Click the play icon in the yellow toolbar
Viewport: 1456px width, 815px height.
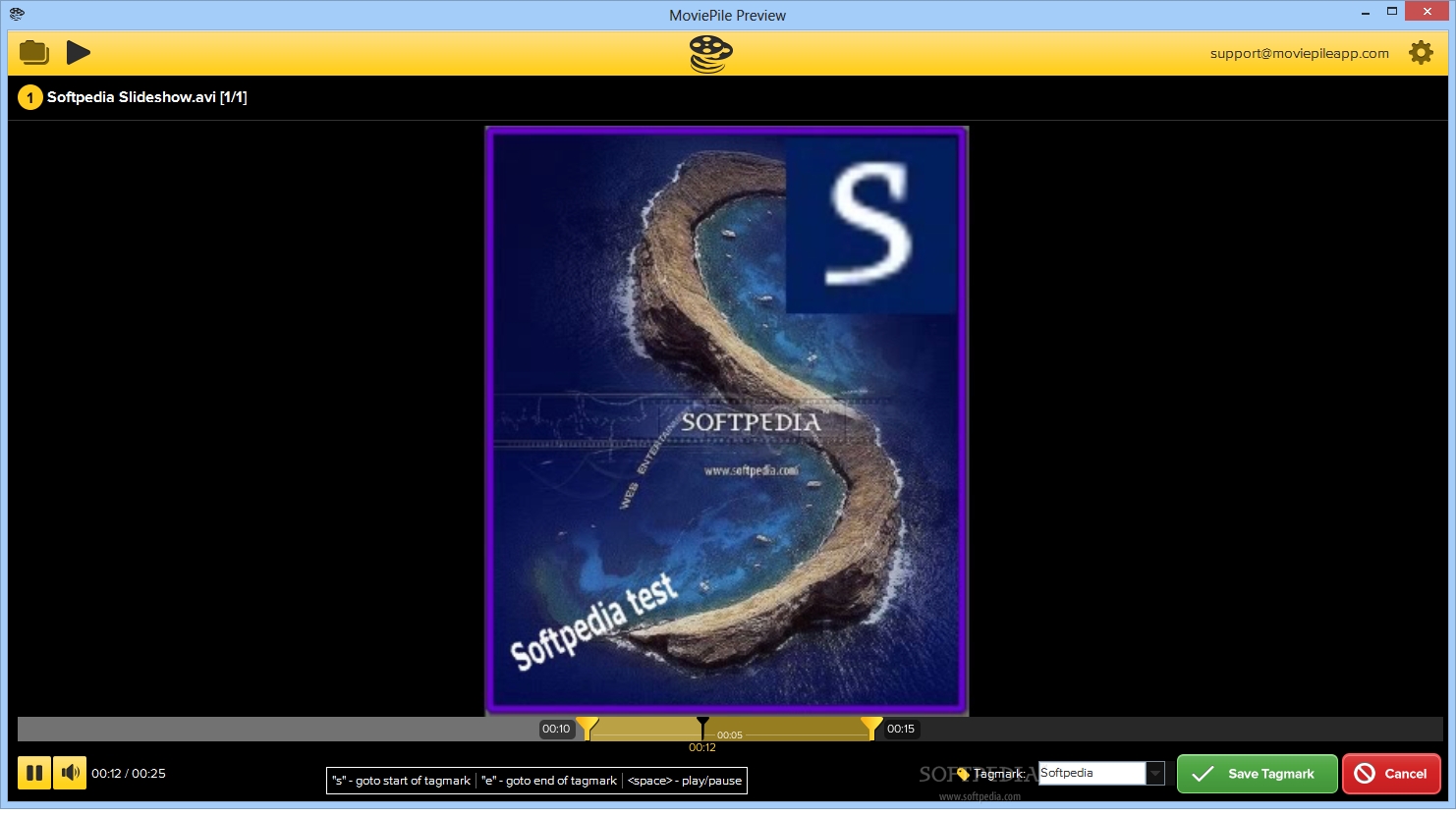[79, 52]
